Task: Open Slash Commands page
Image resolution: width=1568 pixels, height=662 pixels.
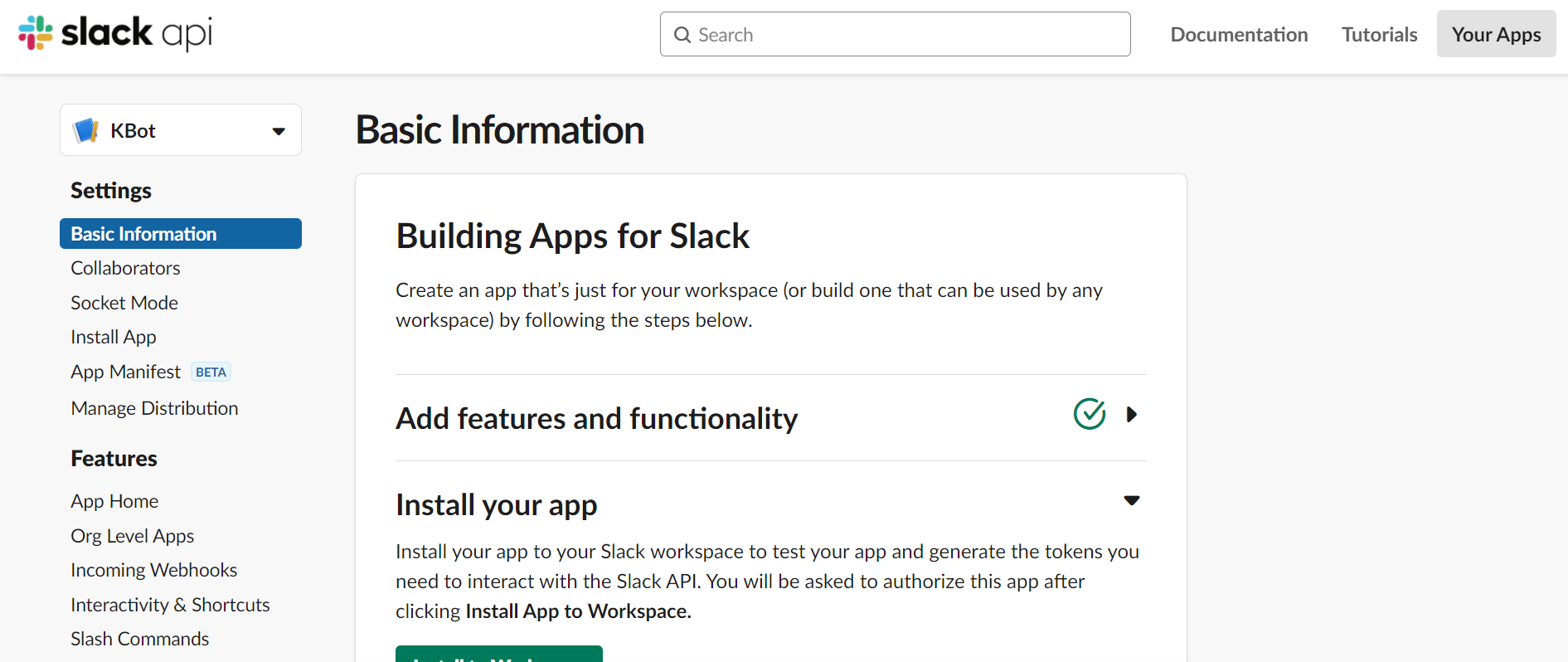Action: tap(139, 639)
